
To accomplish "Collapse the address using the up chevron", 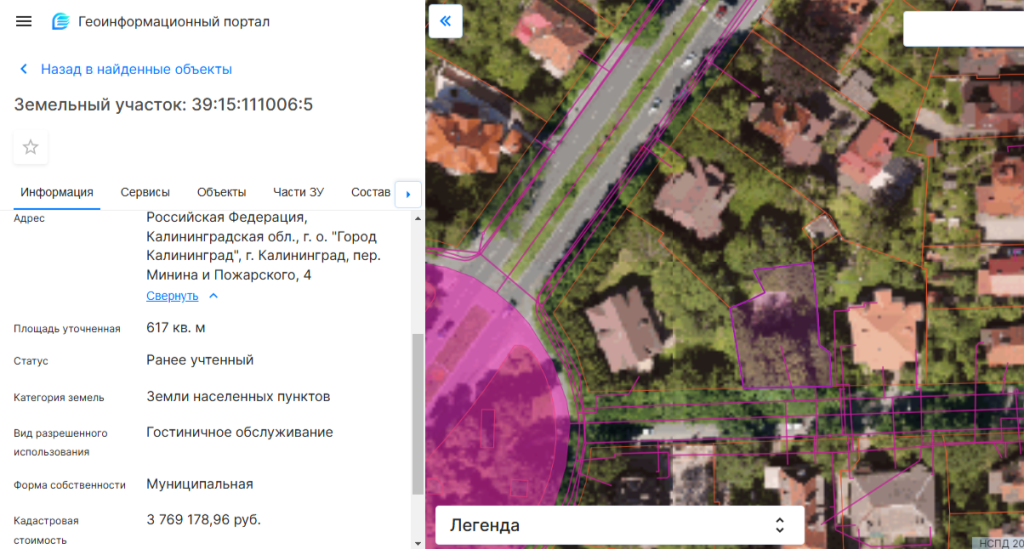I will click(x=213, y=296).
